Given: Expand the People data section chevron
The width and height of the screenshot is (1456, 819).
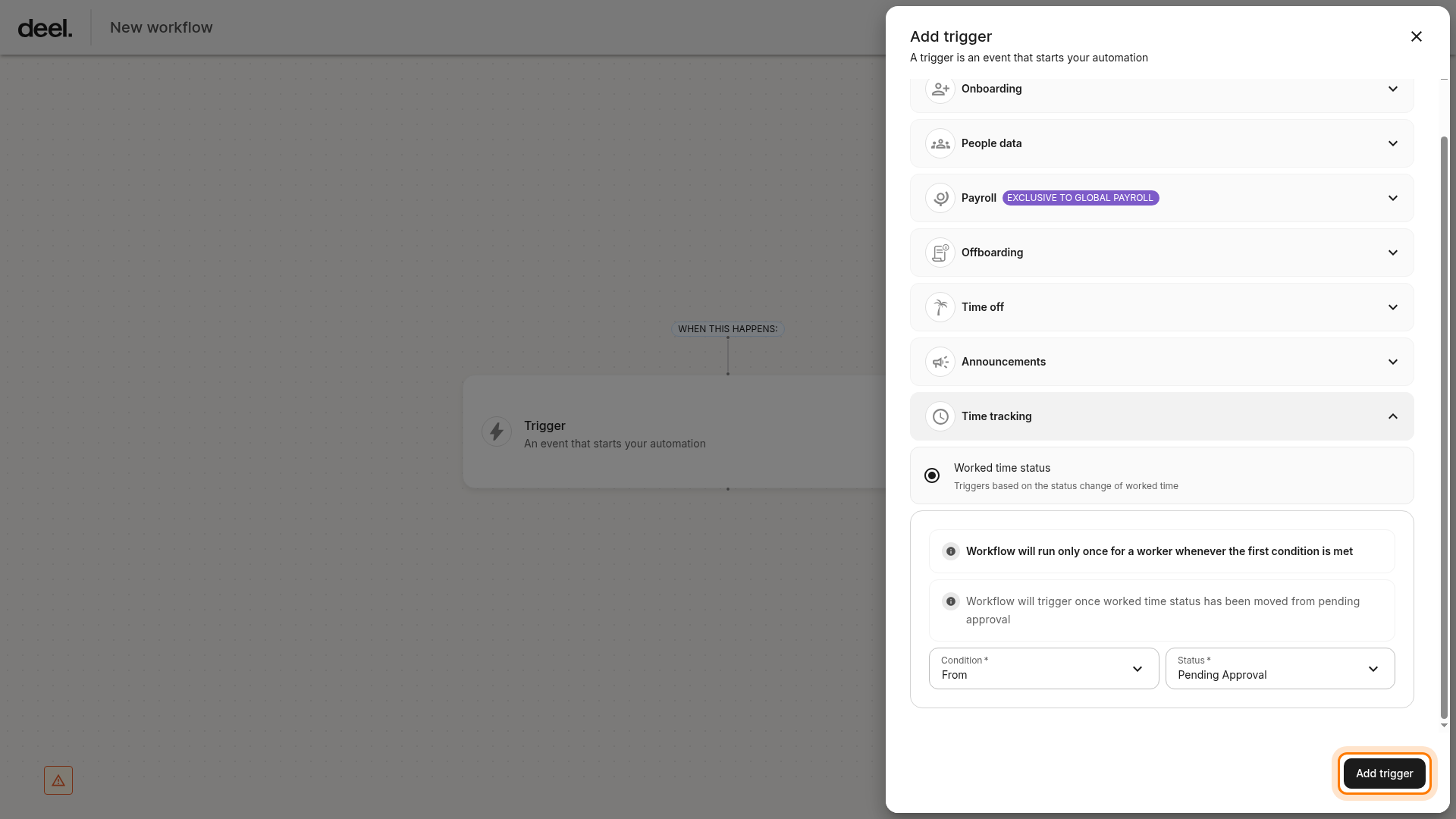Looking at the screenshot, I should [1393, 143].
